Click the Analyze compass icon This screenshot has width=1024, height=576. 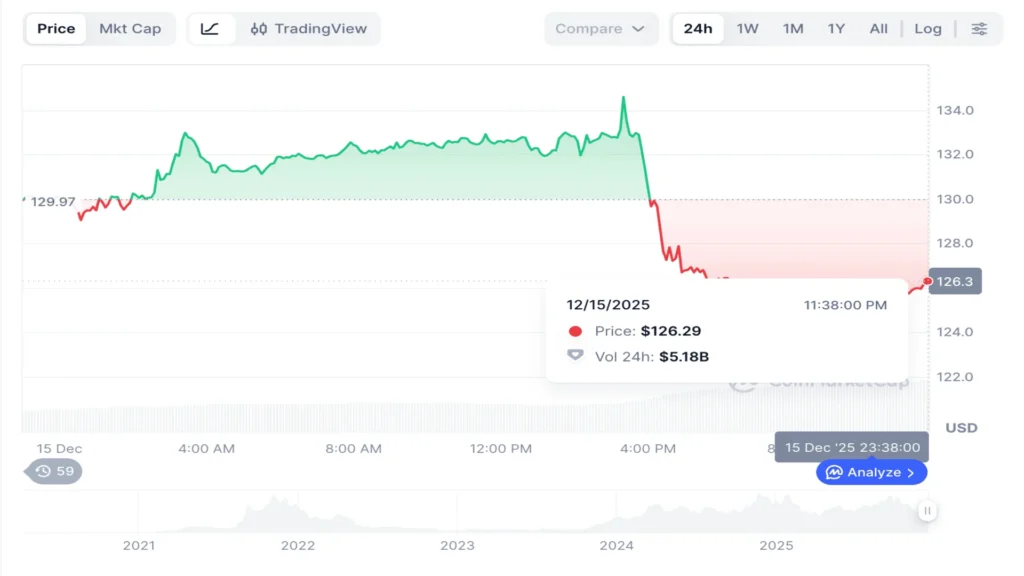(835, 472)
